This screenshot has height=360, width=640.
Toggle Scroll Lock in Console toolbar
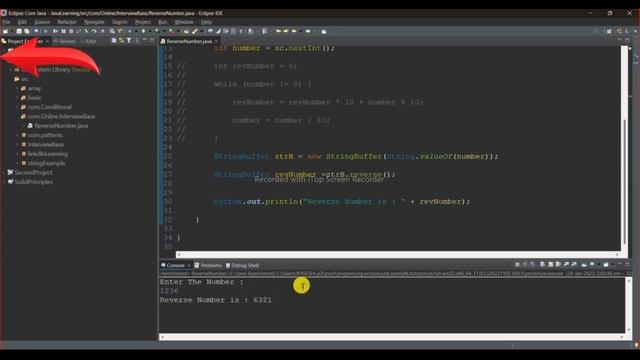point(551,264)
